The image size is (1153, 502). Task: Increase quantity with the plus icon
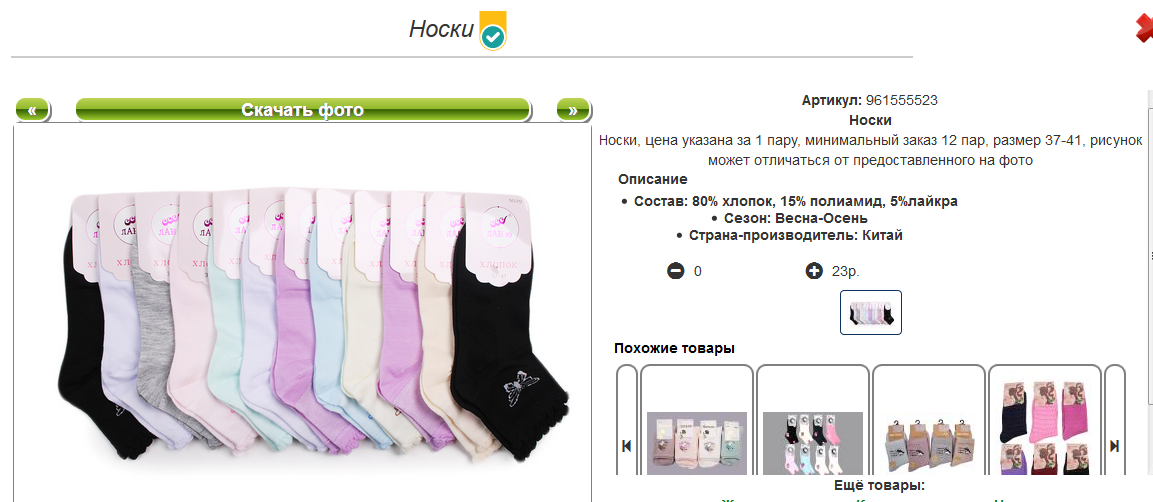point(813,271)
